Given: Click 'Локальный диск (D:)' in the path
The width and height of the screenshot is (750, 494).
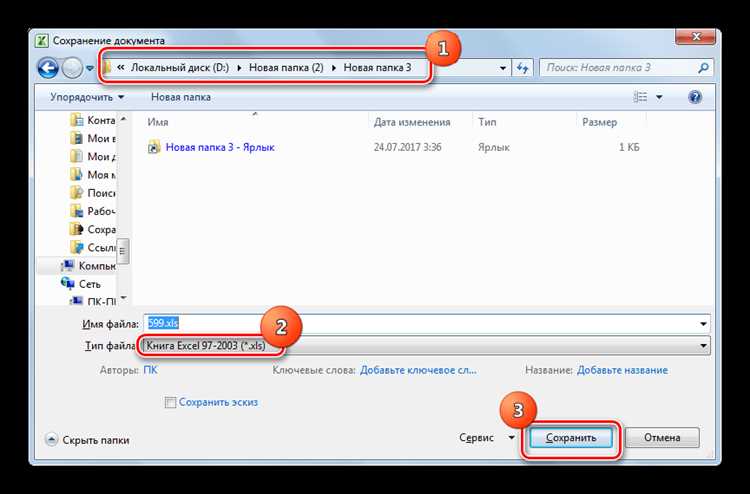Looking at the screenshot, I should 180,68.
